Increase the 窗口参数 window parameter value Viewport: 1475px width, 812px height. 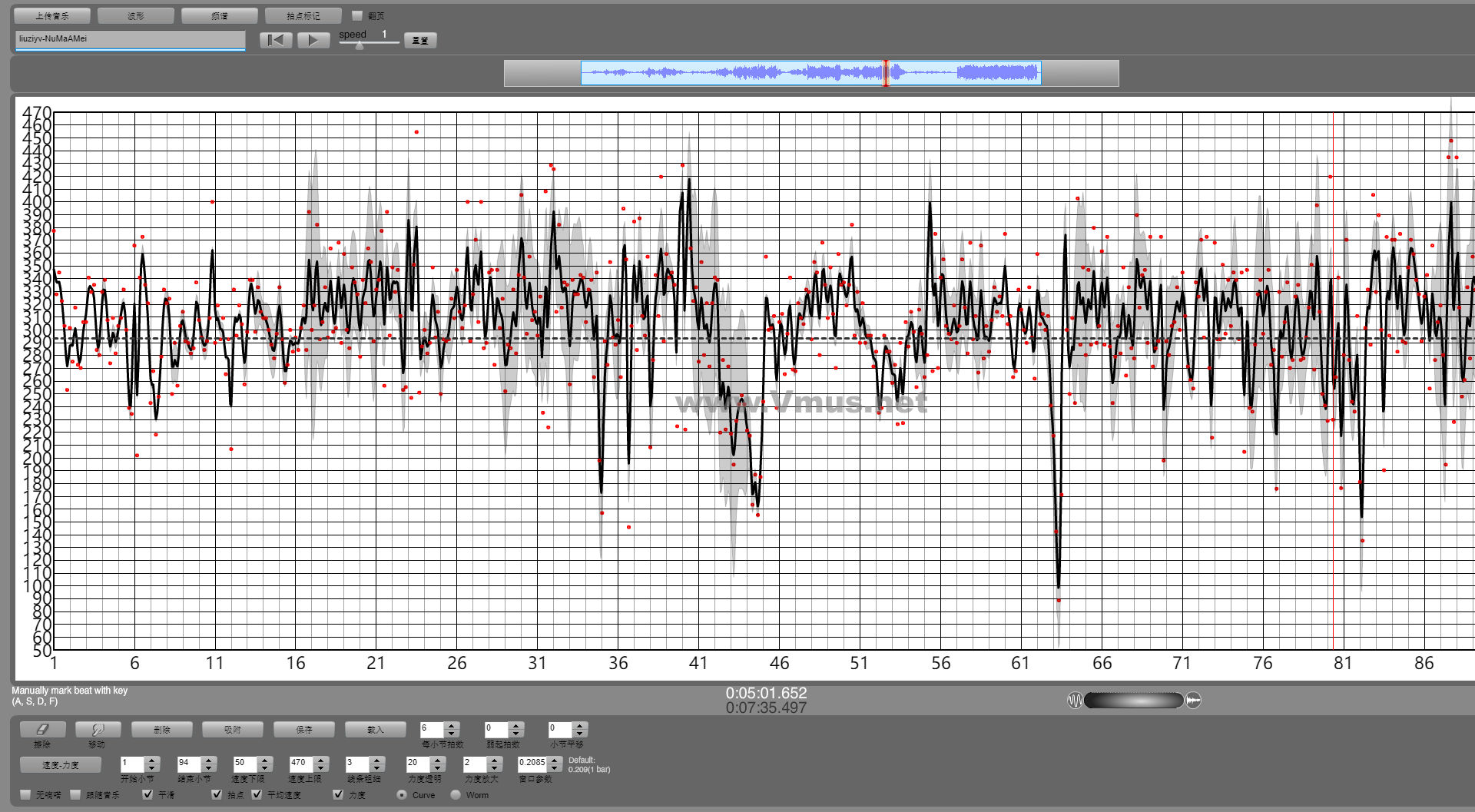tap(555, 761)
